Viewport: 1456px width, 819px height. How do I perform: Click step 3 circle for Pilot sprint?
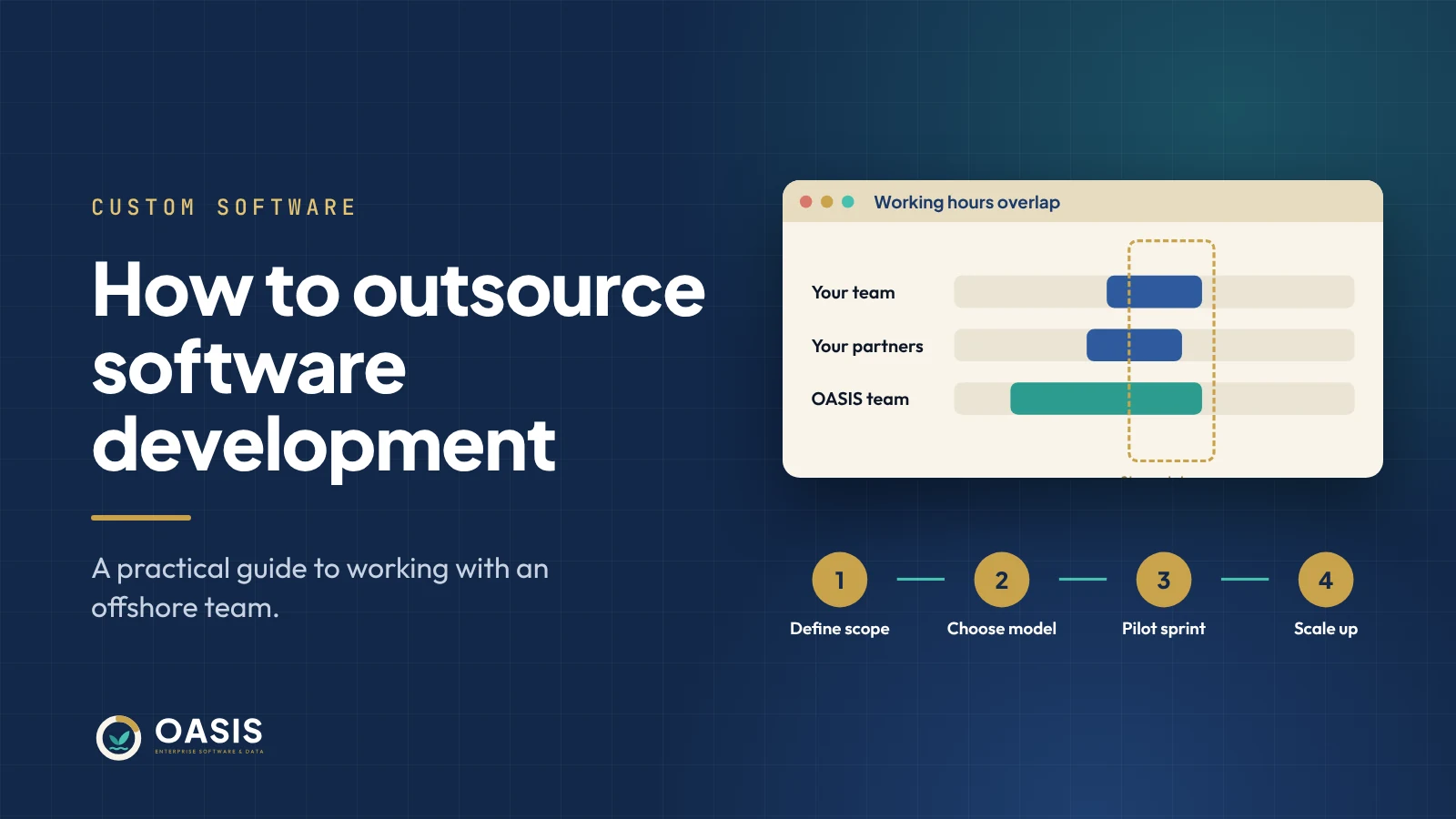pyautogui.click(x=1163, y=580)
